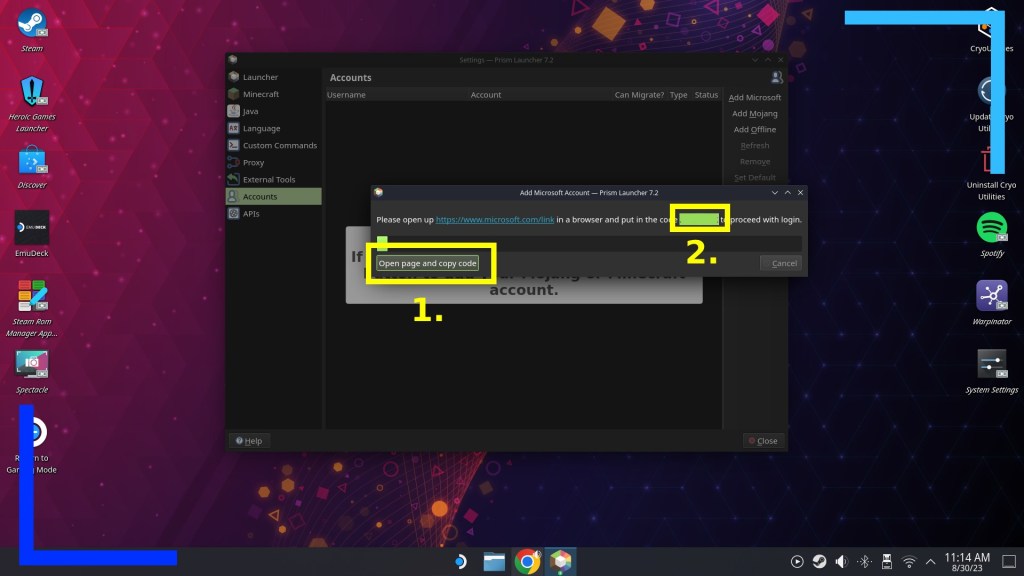This screenshot has width=1024, height=576.
Task: Open file manager from taskbar
Action: (494, 562)
